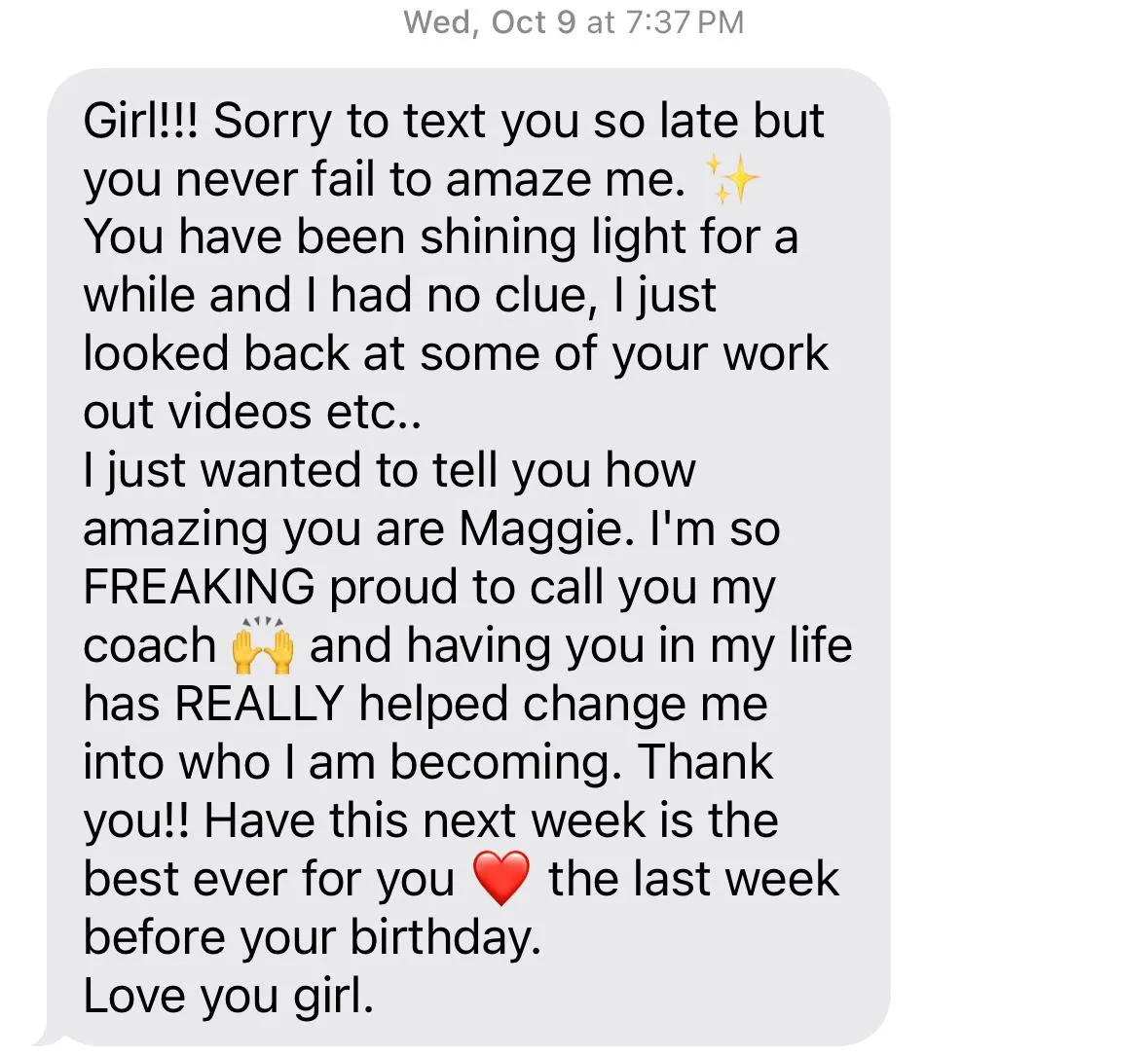Click the raised hands emoji beside 'coach'

pyautogui.click(x=262, y=644)
